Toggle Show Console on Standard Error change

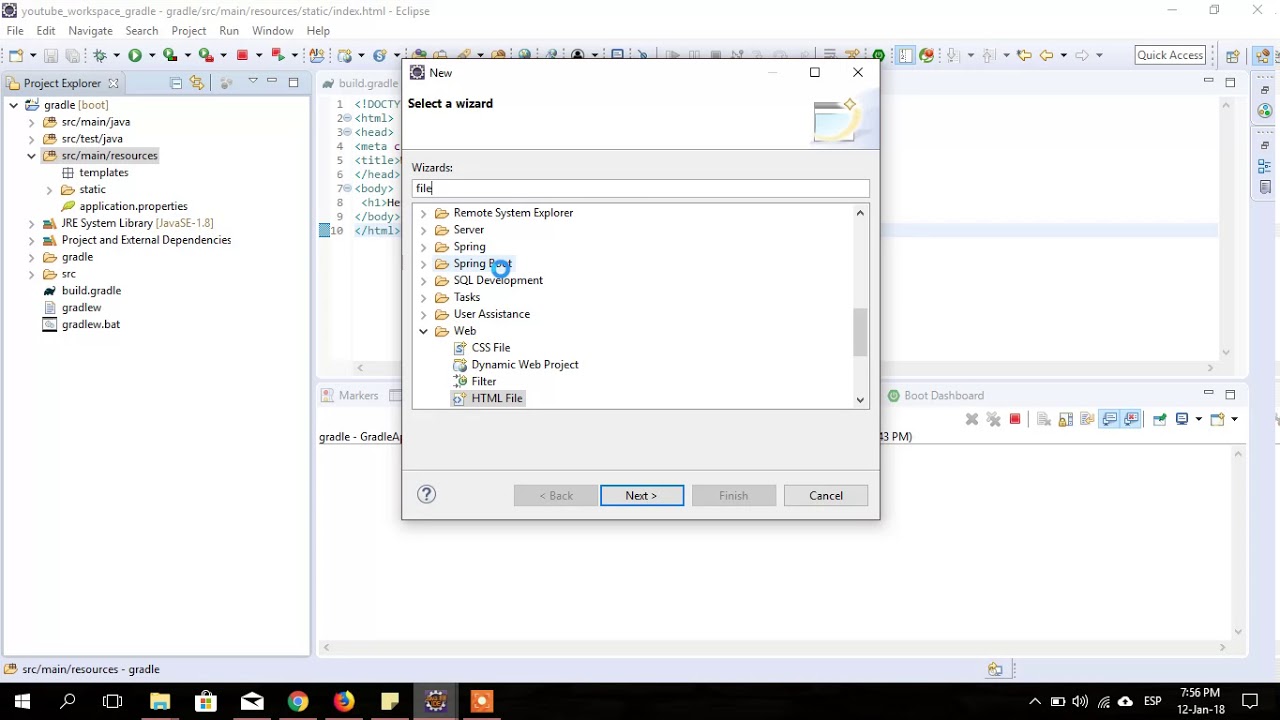[1131, 419]
